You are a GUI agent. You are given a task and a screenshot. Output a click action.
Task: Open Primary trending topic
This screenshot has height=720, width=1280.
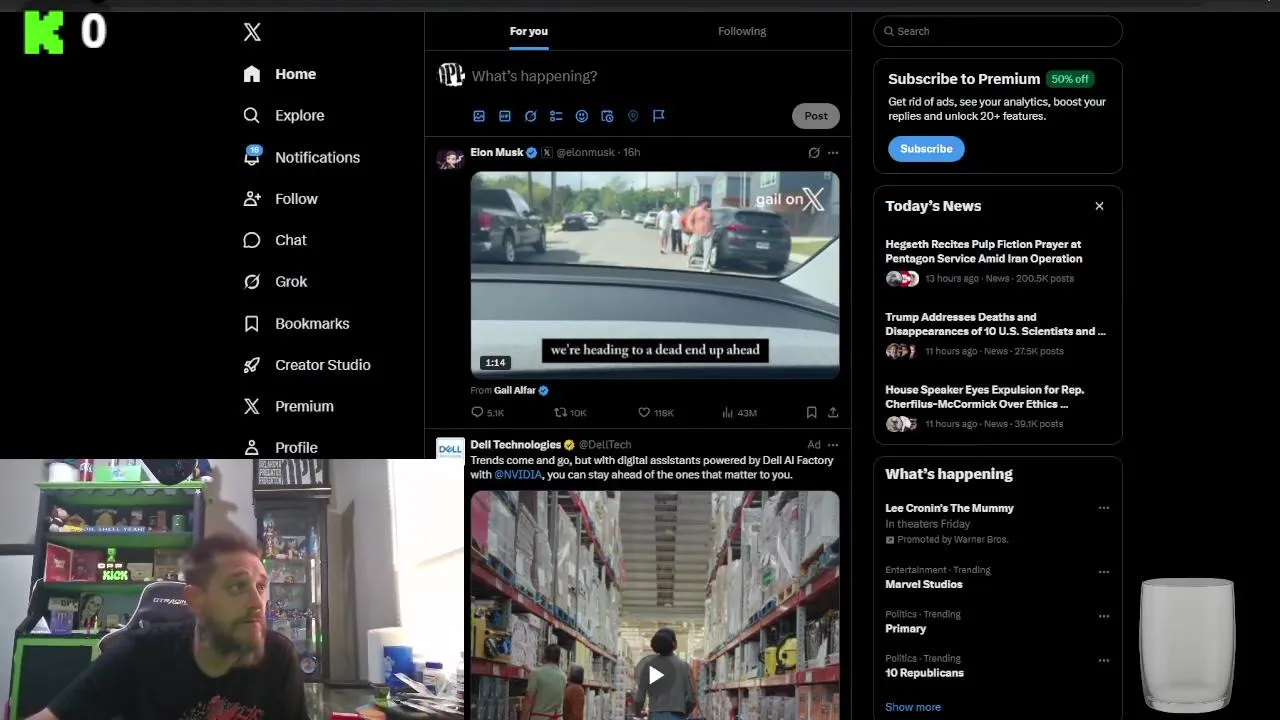tap(906, 628)
